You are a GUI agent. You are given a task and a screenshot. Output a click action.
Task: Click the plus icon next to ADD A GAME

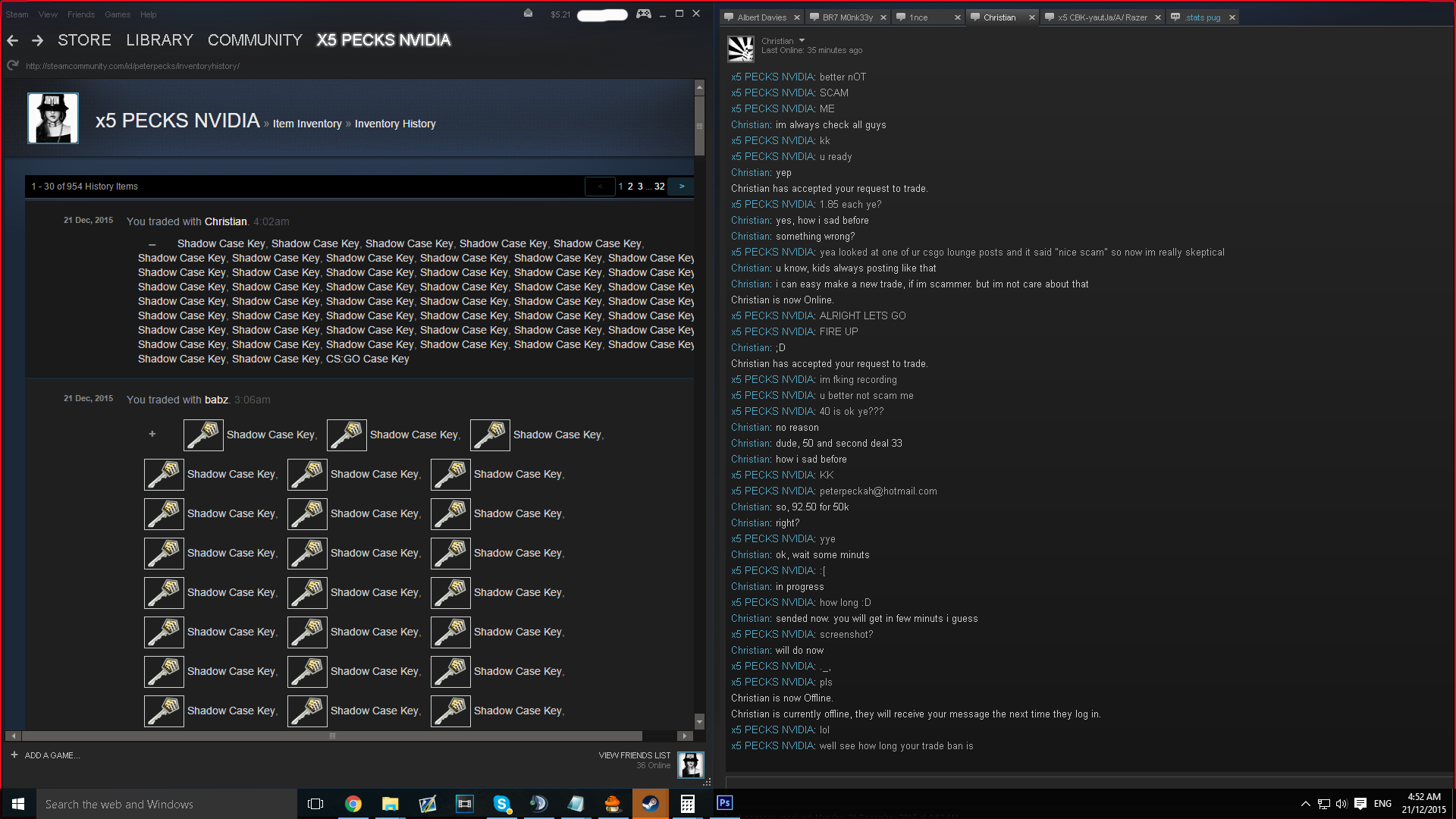[x=14, y=755]
